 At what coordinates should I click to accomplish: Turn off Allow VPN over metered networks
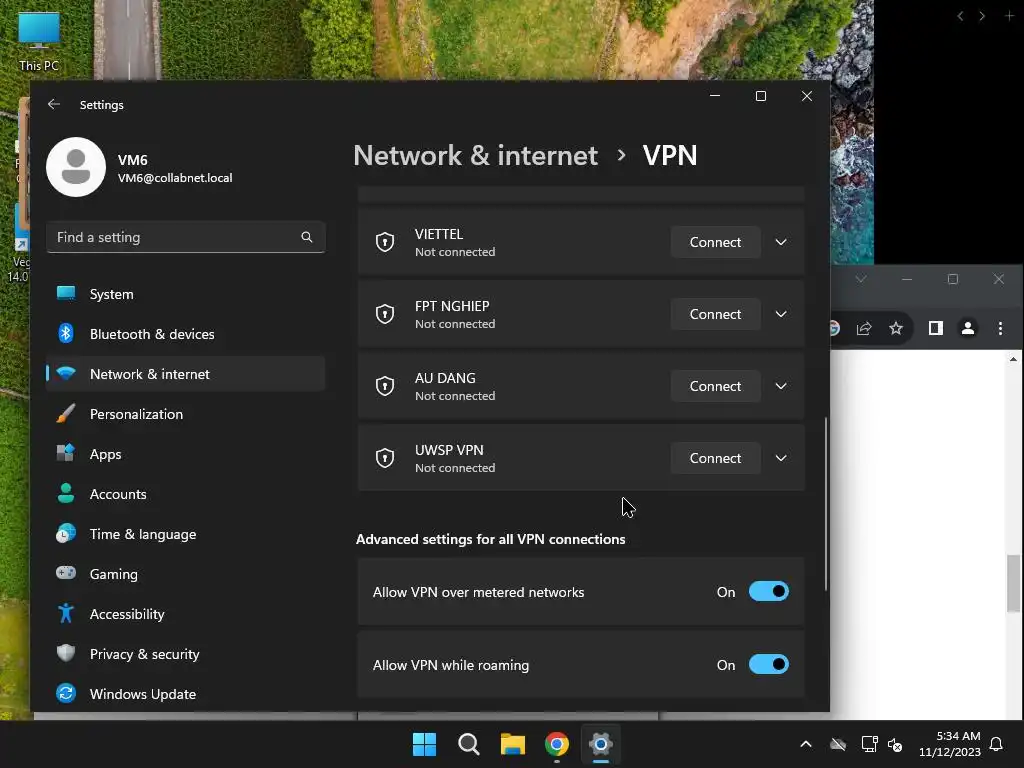point(769,592)
